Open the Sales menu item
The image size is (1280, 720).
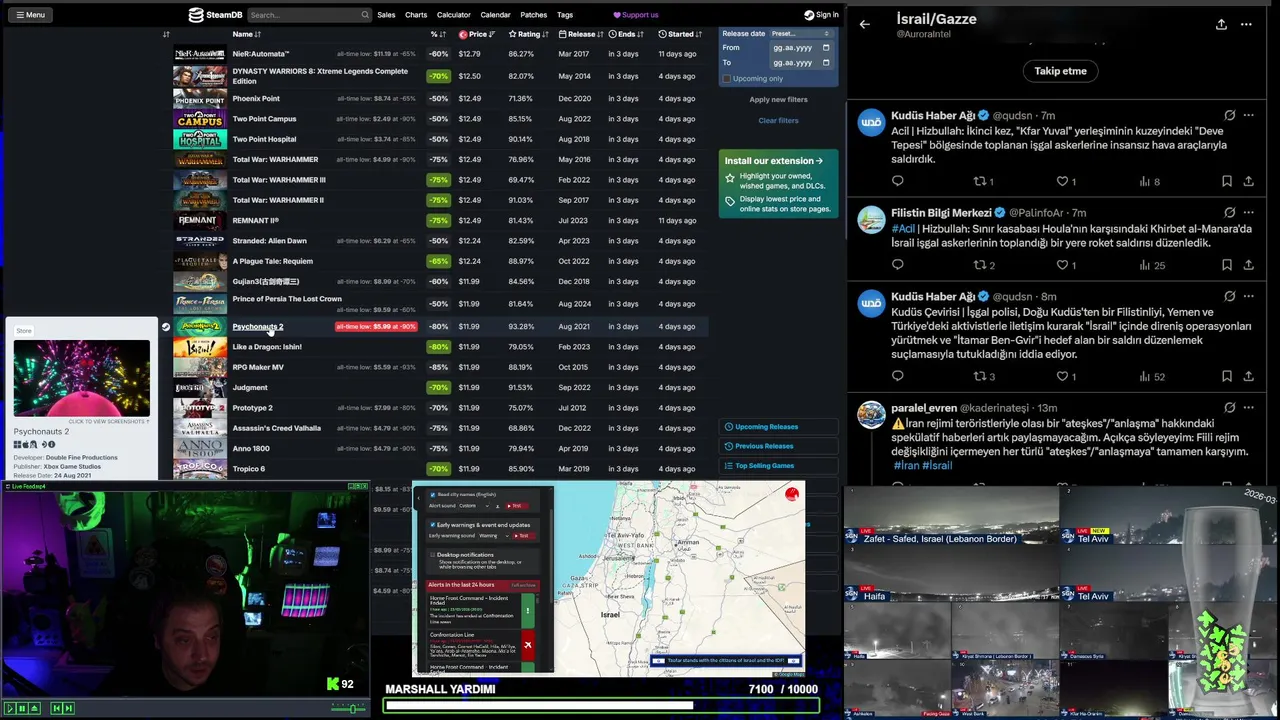[386, 15]
